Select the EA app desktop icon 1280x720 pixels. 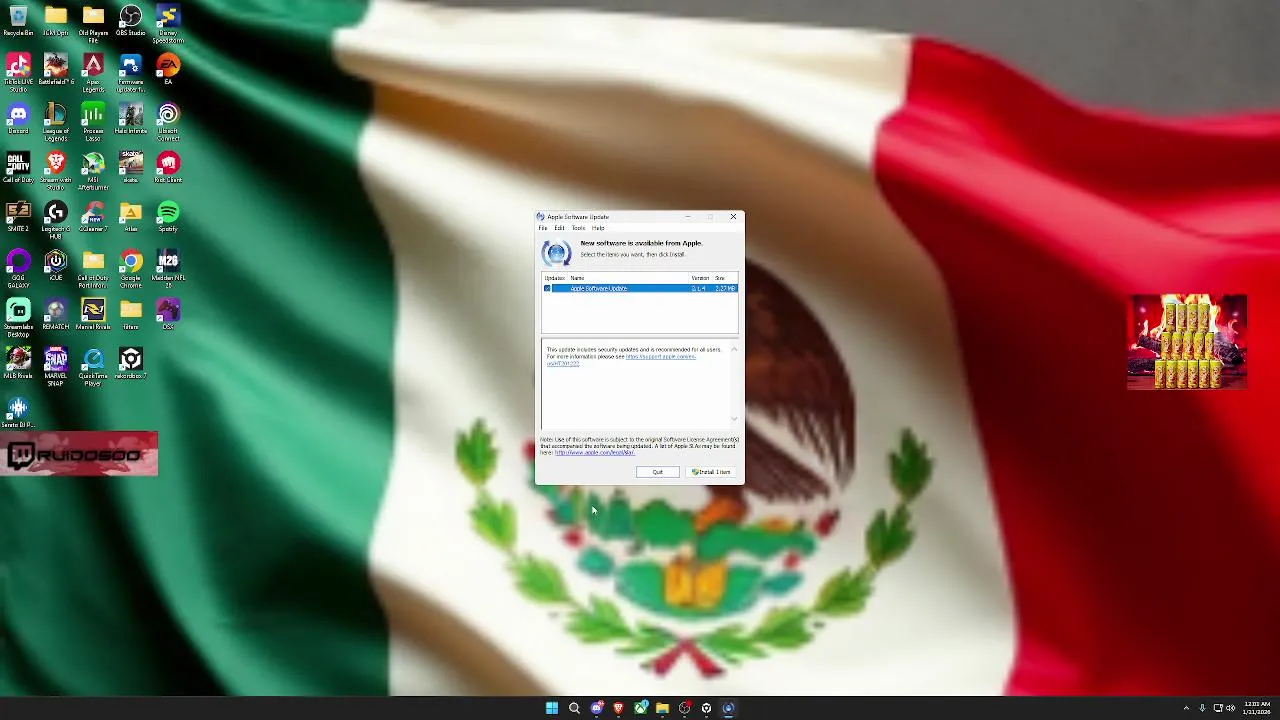coord(168,70)
